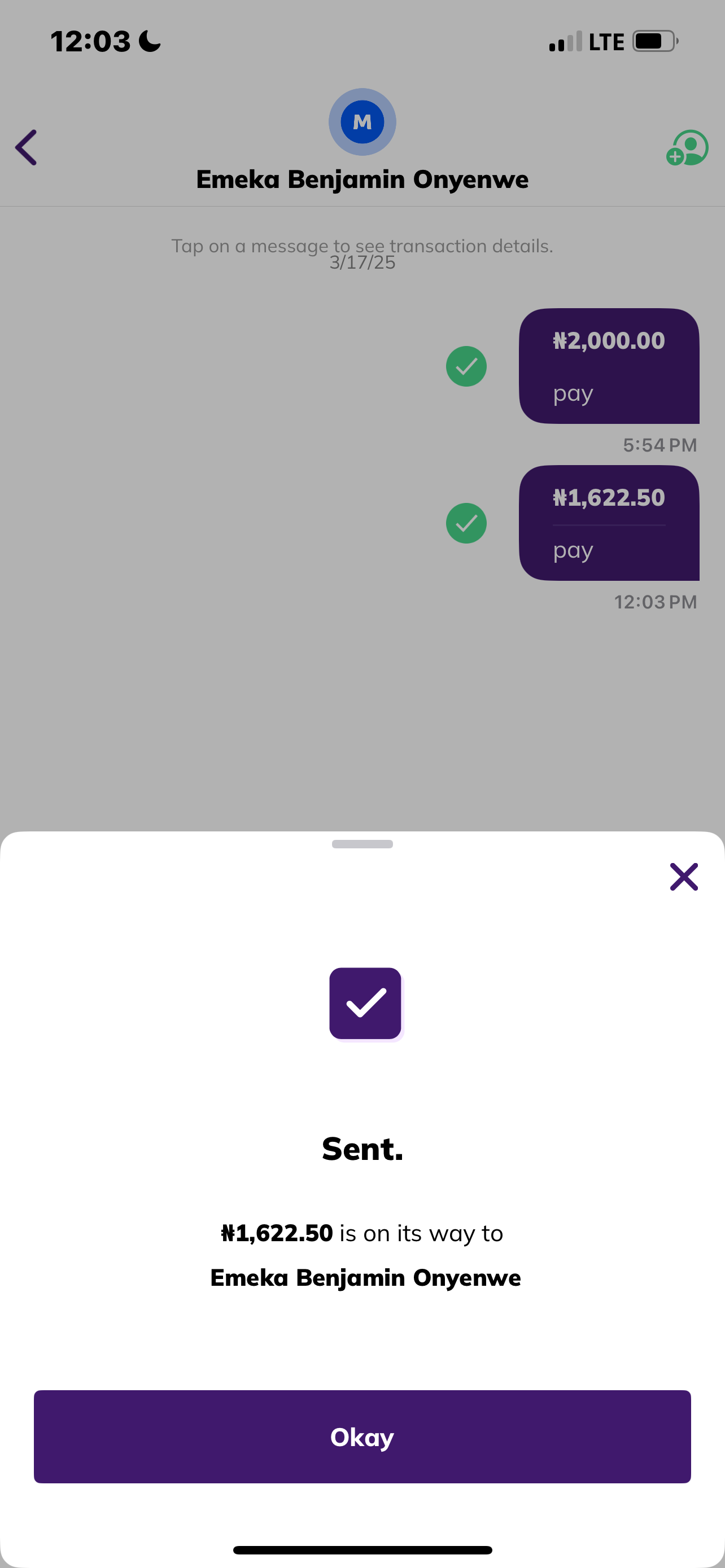Tap recipient name in sent confirmation
The image size is (725, 1568).
coord(365,1278)
